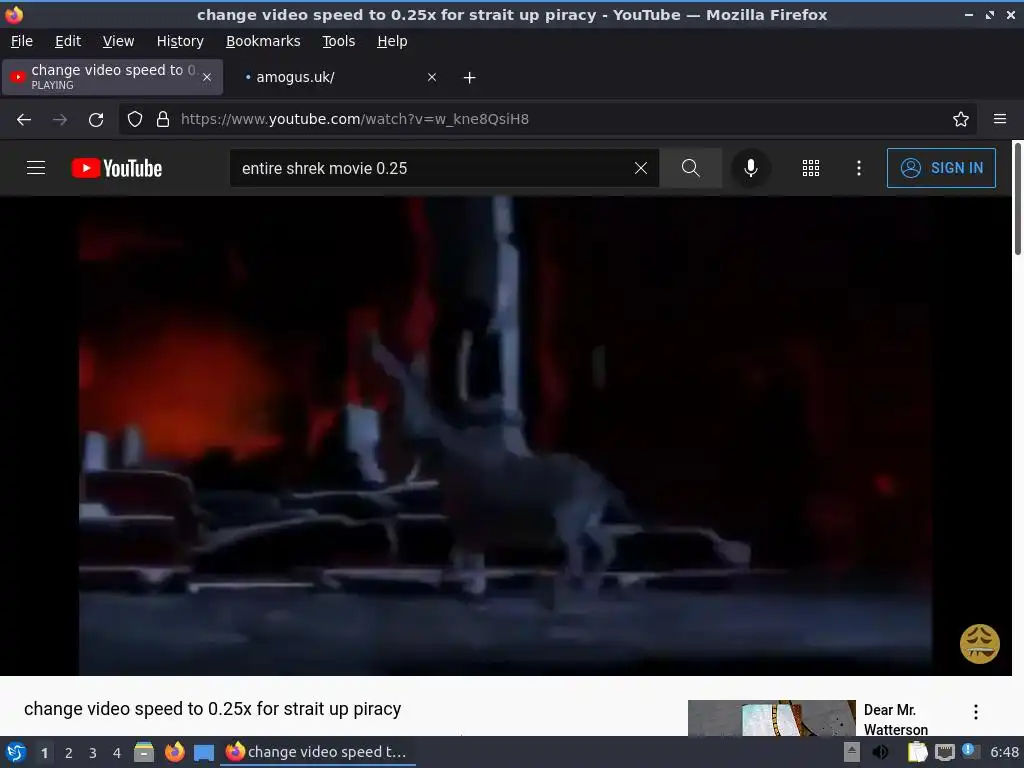
Task: Open the network tray icon
Action: pyautogui.click(x=944, y=752)
